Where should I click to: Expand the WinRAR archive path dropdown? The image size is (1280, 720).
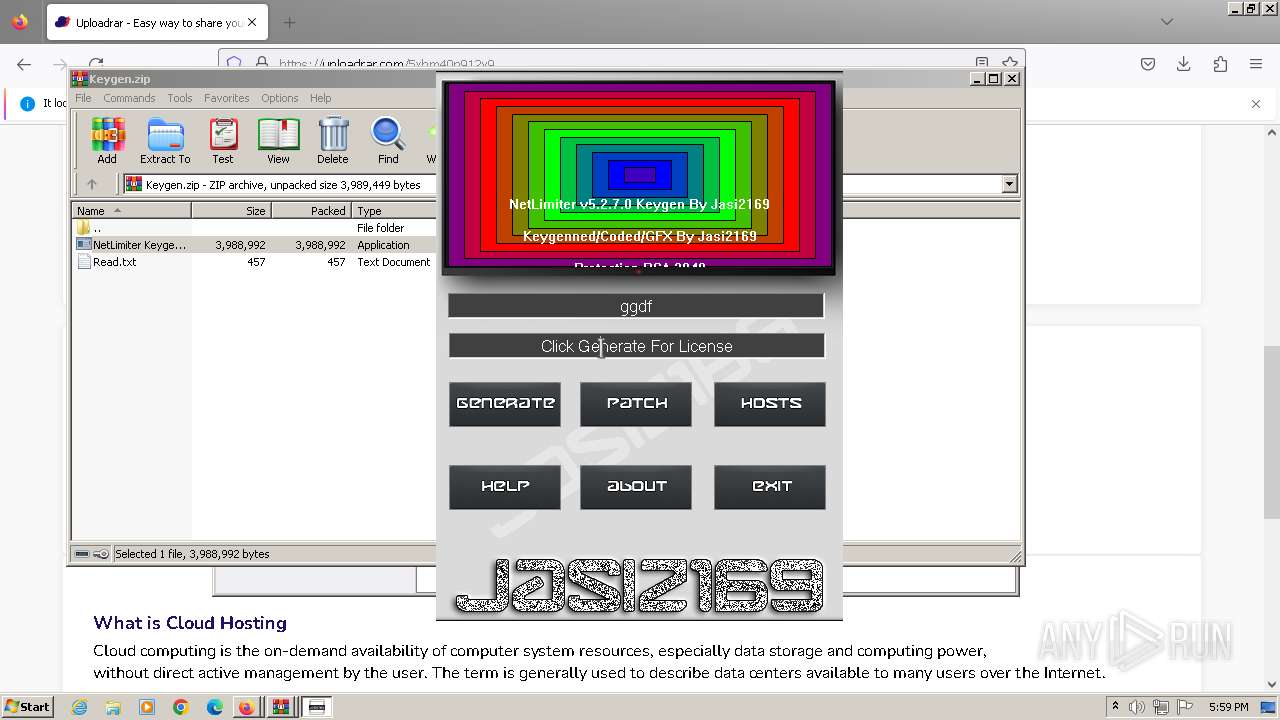pos(1009,184)
